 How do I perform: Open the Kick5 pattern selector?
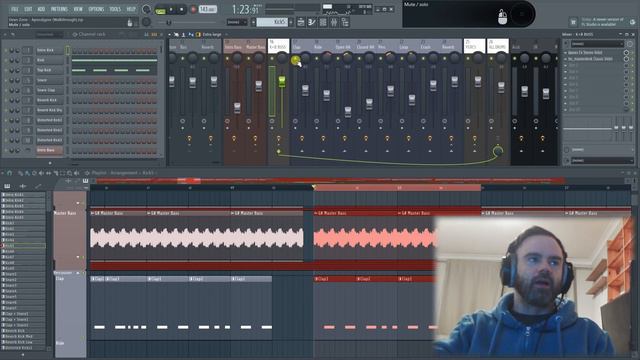272,22
